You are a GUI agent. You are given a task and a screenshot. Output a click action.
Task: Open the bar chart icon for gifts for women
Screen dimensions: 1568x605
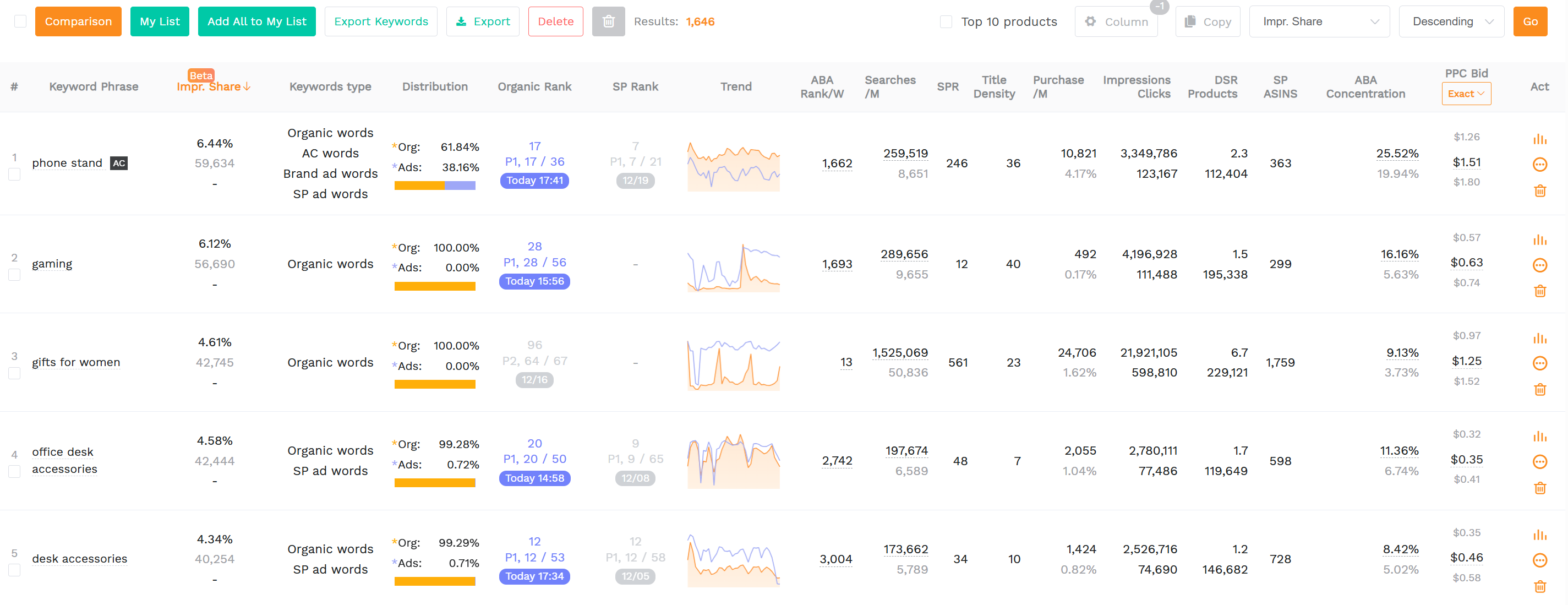(1540, 339)
